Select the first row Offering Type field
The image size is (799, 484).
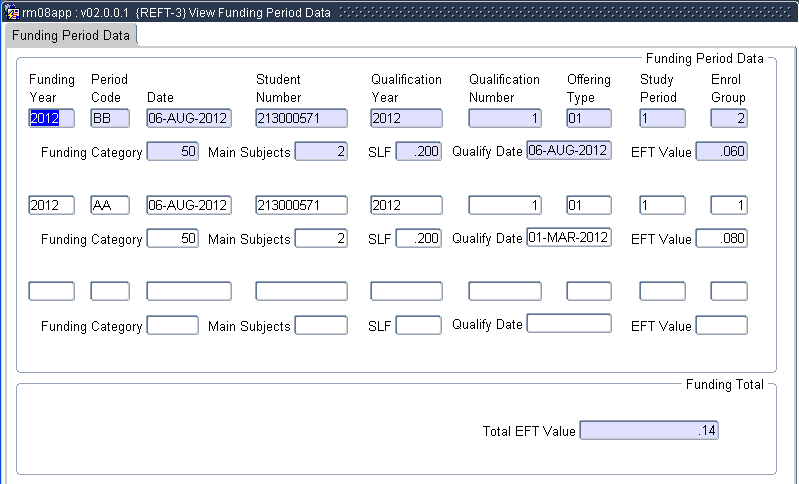click(589, 118)
